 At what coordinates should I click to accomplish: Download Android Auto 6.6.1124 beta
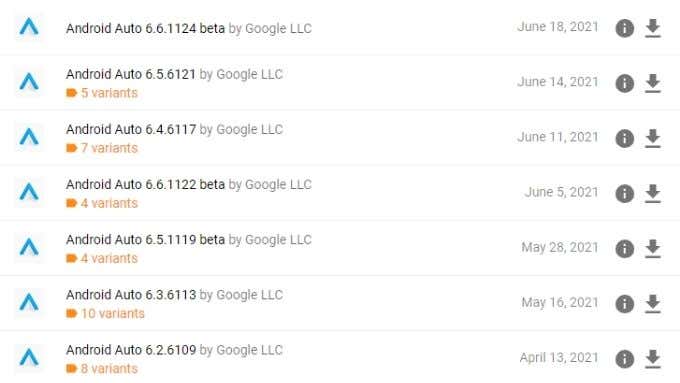pyautogui.click(x=653, y=28)
